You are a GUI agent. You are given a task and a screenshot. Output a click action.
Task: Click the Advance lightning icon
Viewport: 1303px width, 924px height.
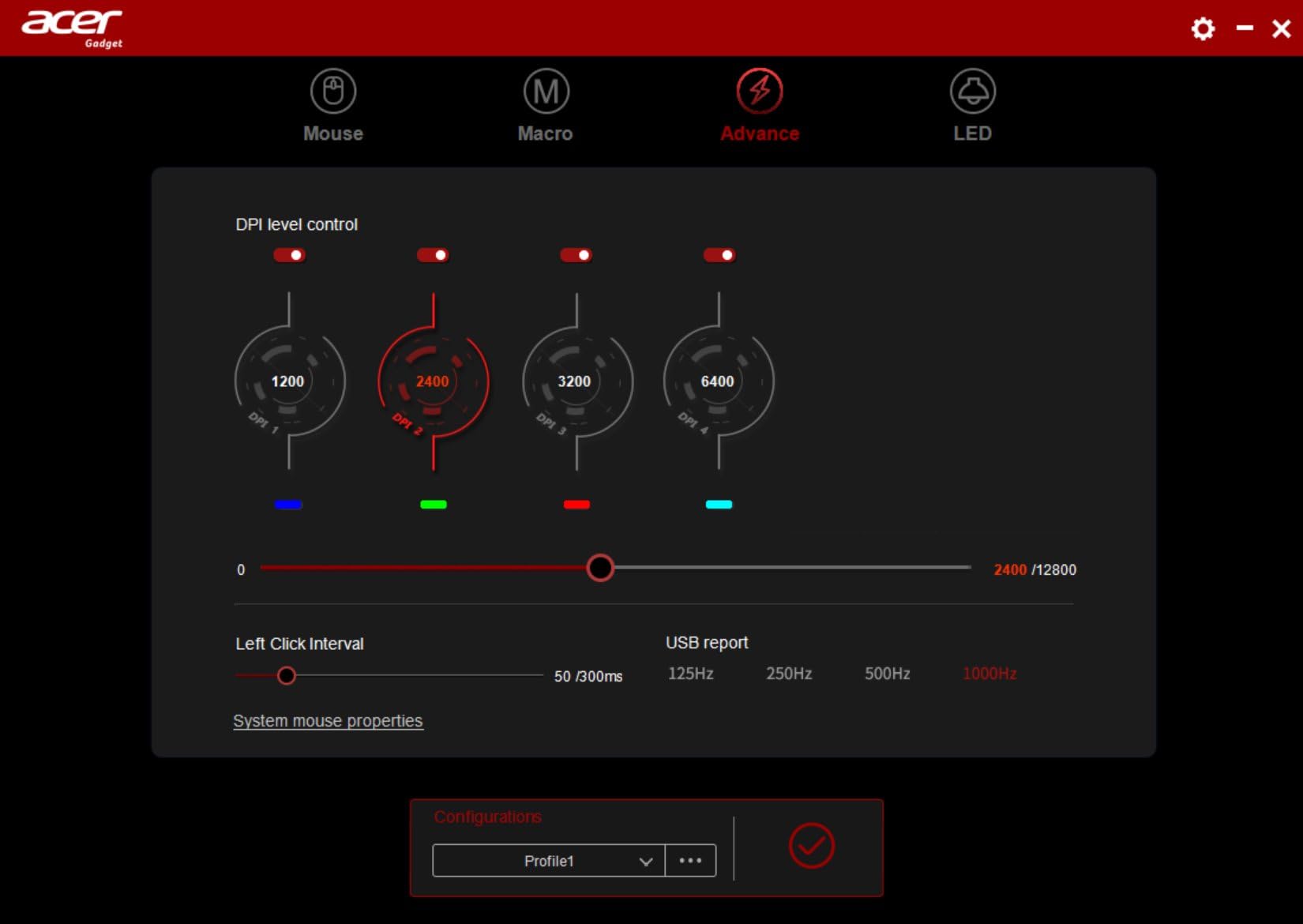760,91
